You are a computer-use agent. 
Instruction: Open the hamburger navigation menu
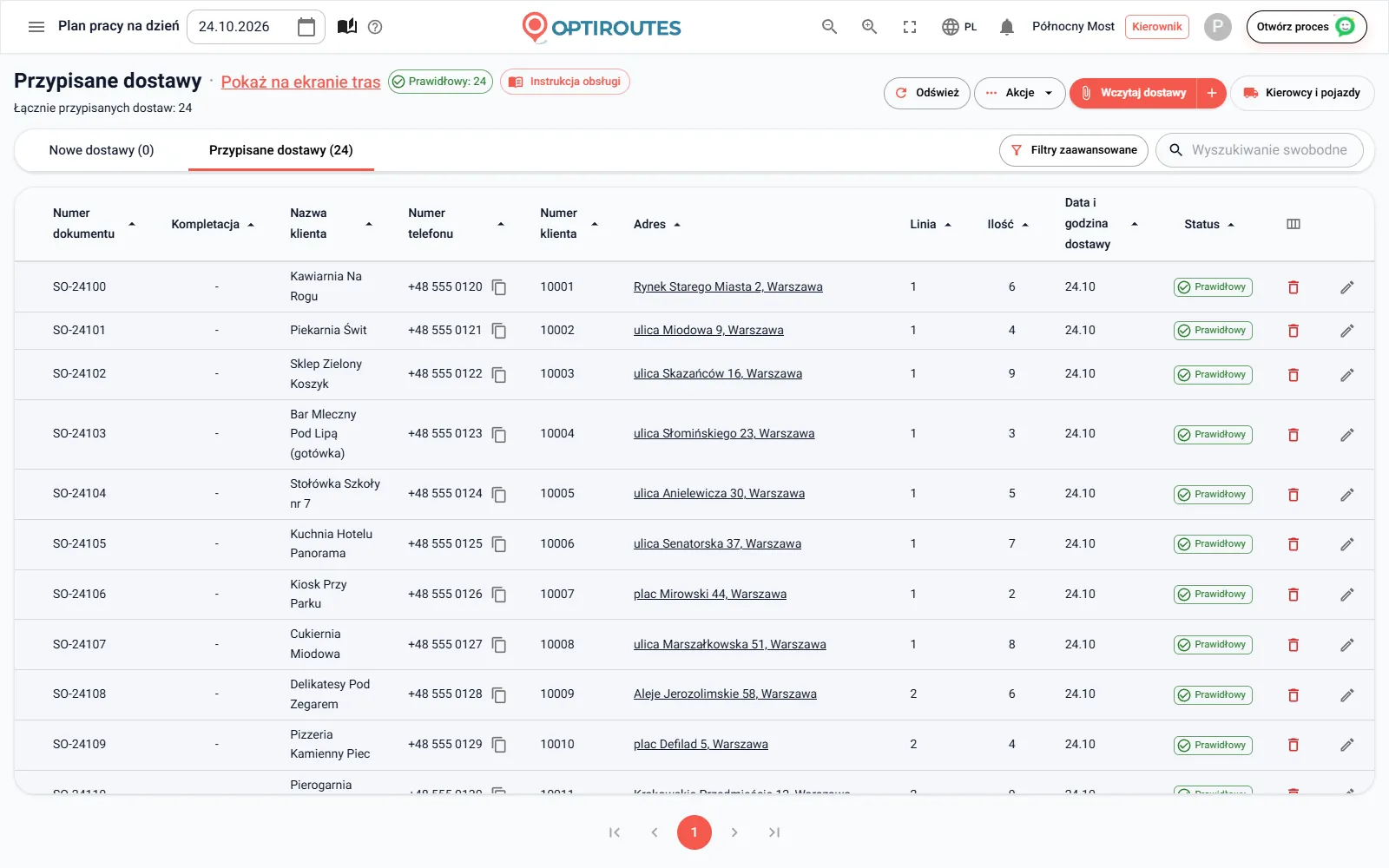point(36,27)
